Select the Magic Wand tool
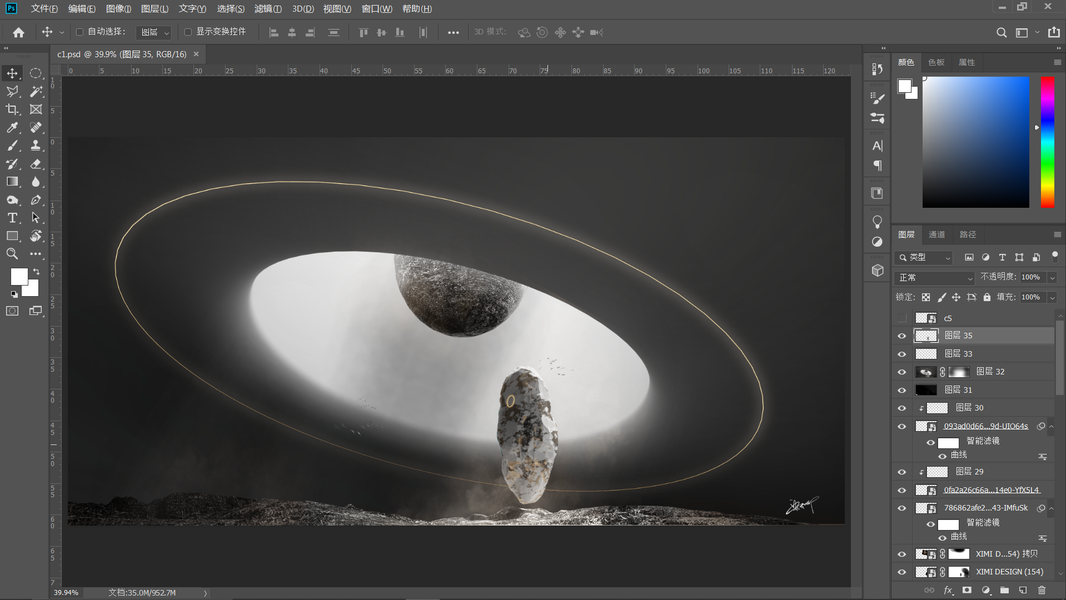The height and width of the screenshot is (600, 1066). [x=36, y=91]
